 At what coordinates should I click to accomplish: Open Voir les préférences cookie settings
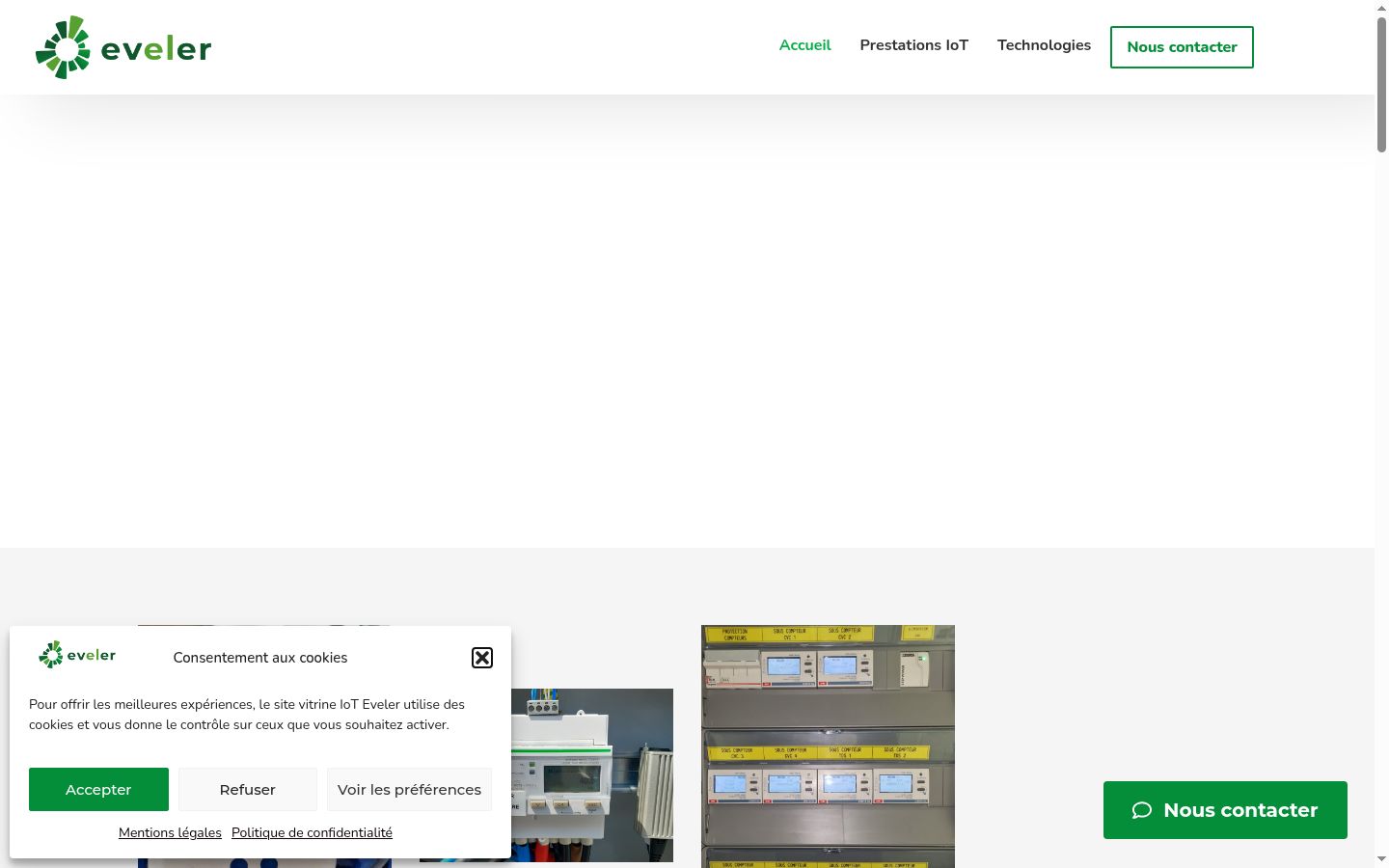409,789
